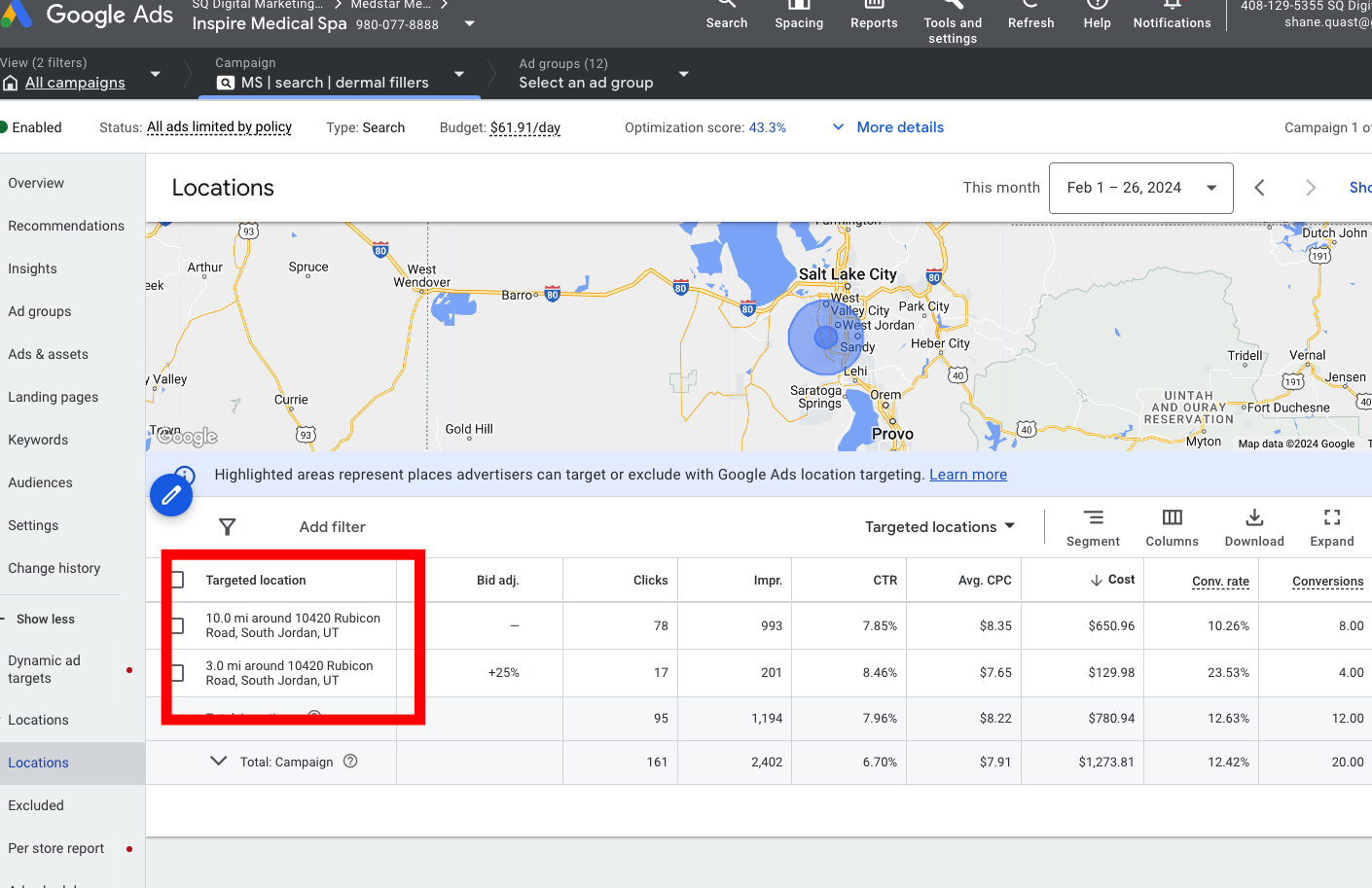
Task: Open the Feb 1 – 26, 2024 date dropdown
Action: point(1141,188)
